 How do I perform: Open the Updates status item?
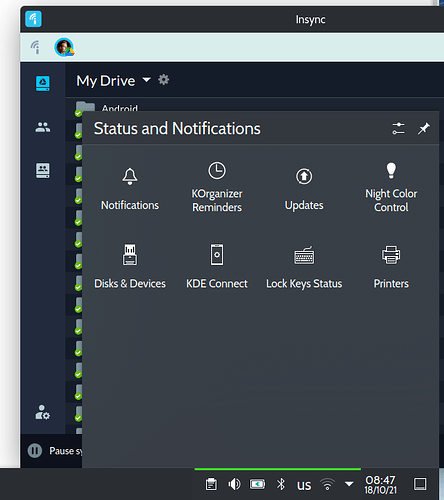pyautogui.click(x=304, y=189)
